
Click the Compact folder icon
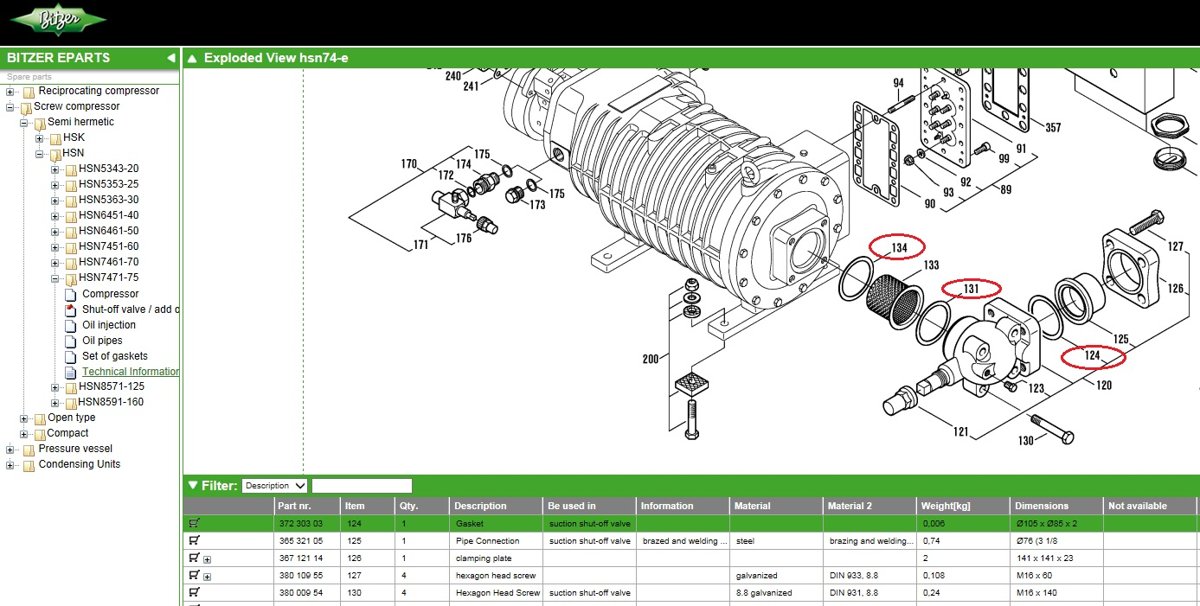pos(40,434)
